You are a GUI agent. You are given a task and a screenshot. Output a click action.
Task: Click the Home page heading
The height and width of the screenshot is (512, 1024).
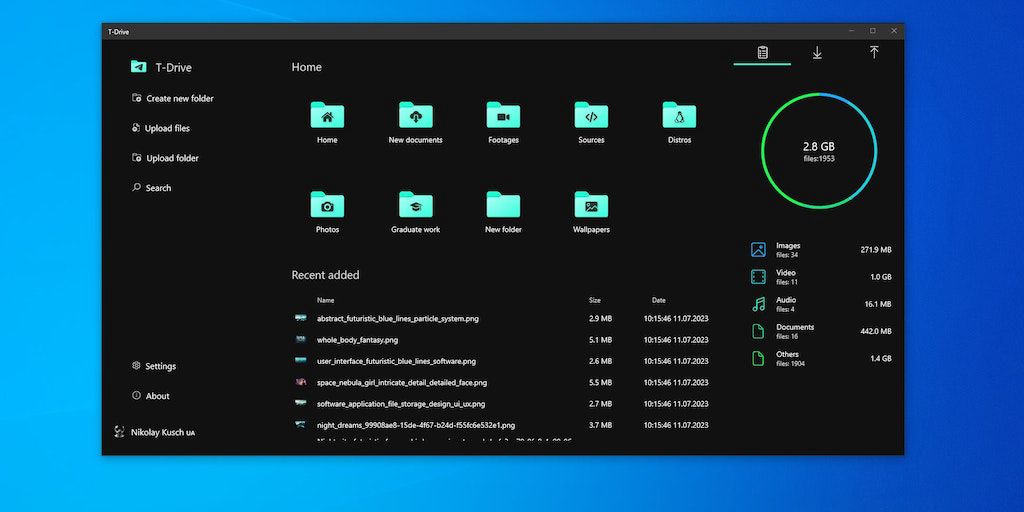pyautogui.click(x=306, y=67)
